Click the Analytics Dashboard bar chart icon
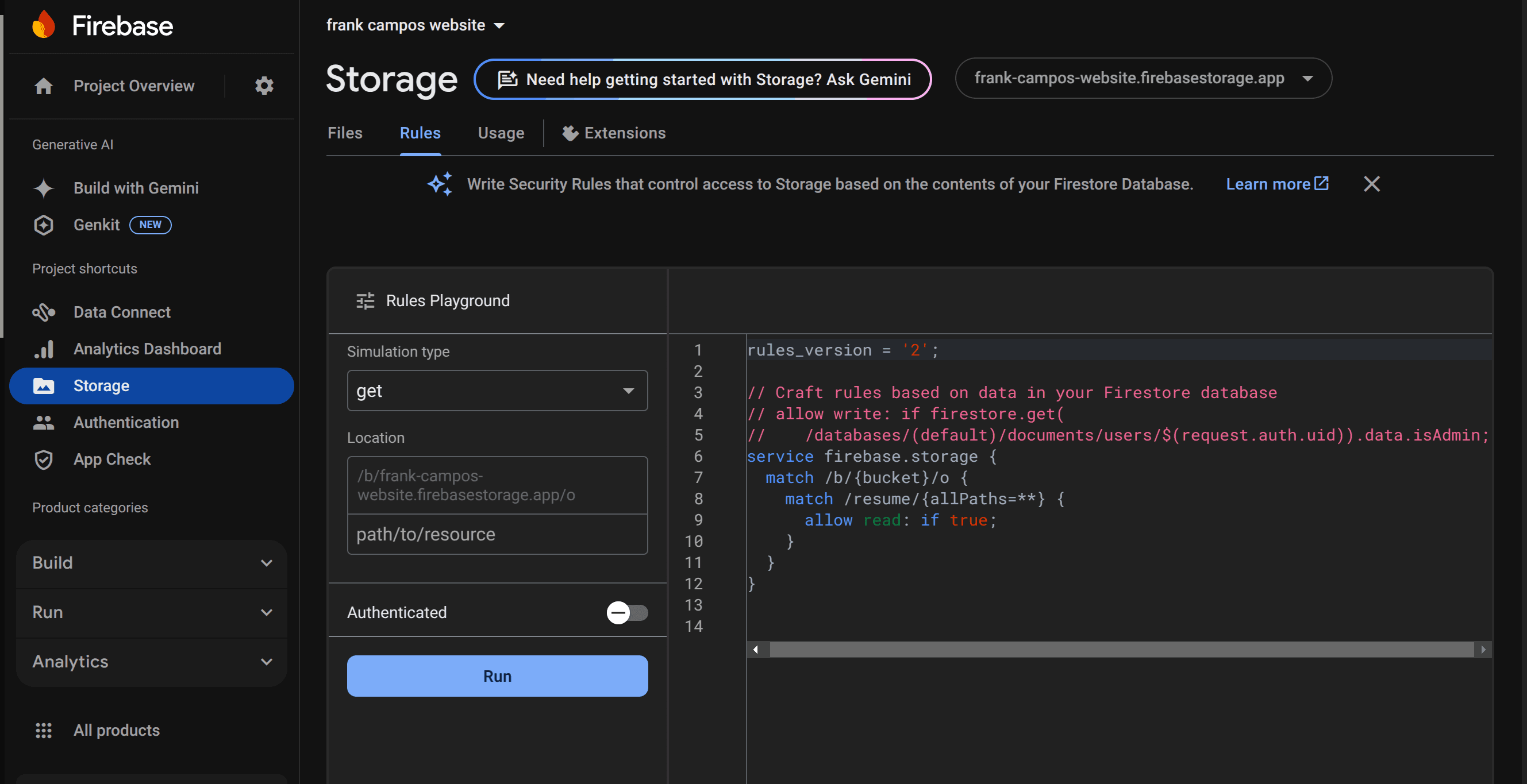1527x784 pixels. click(x=44, y=349)
